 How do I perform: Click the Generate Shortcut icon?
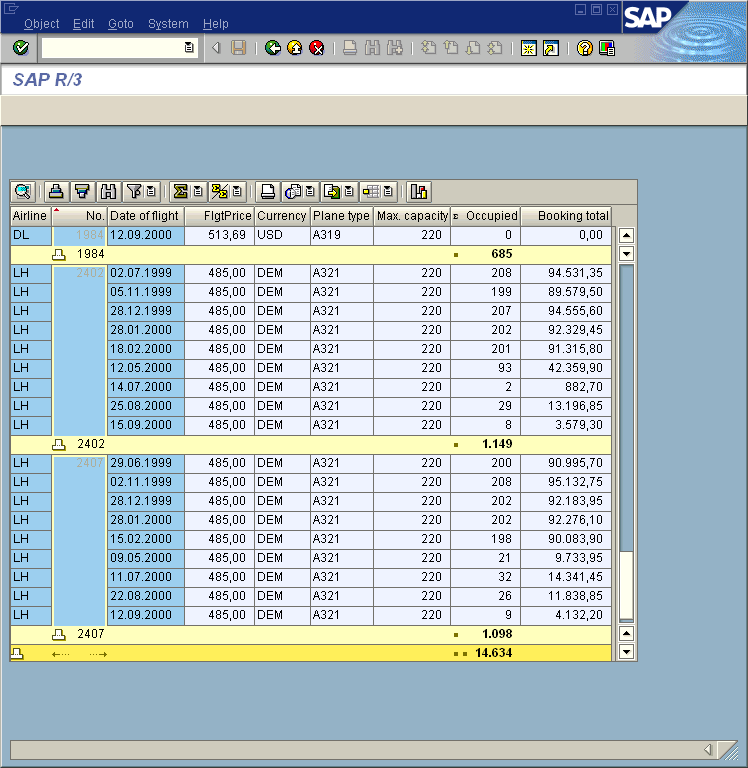coord(551,48)
